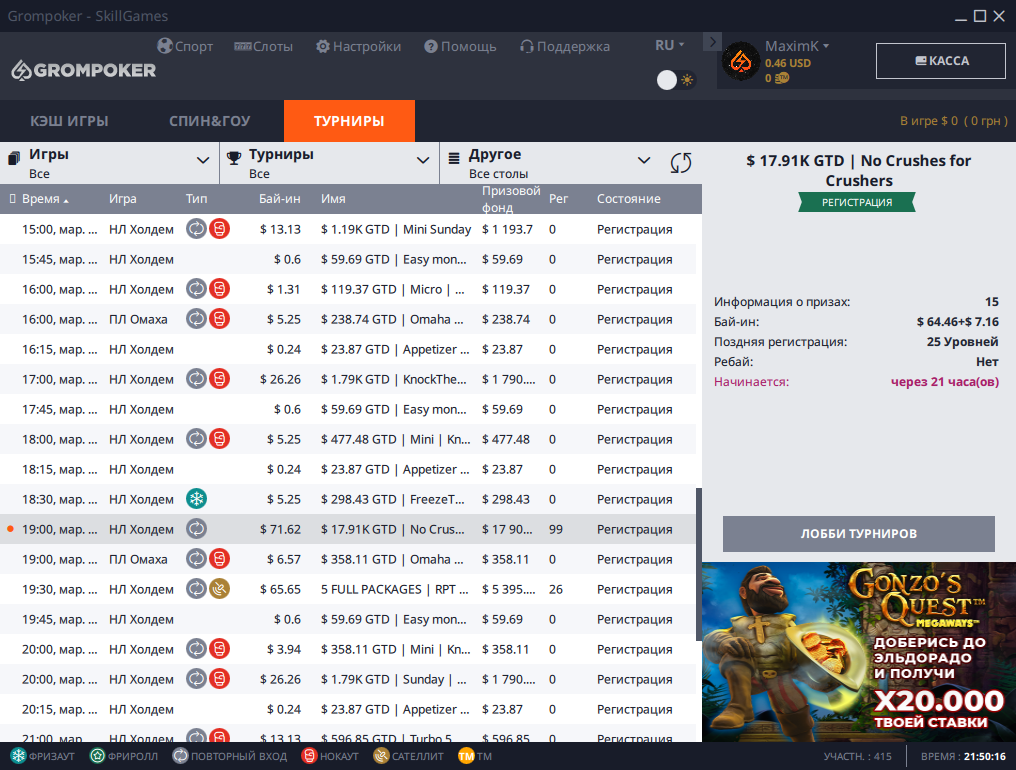The width and height of the screenshot is (1016, 770).
Task: Click knockout icon on 19:00 ПЛ Омаха row
Action: 220,559
